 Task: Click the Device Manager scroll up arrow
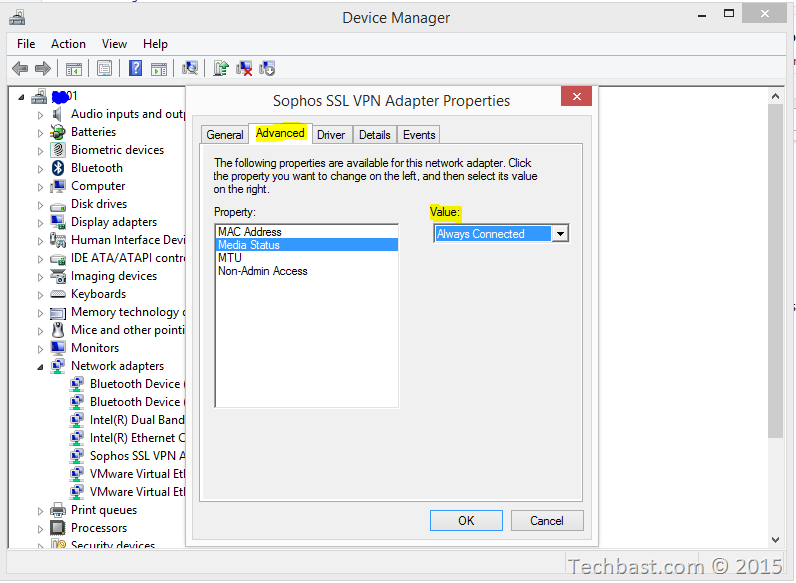(775, 96)
